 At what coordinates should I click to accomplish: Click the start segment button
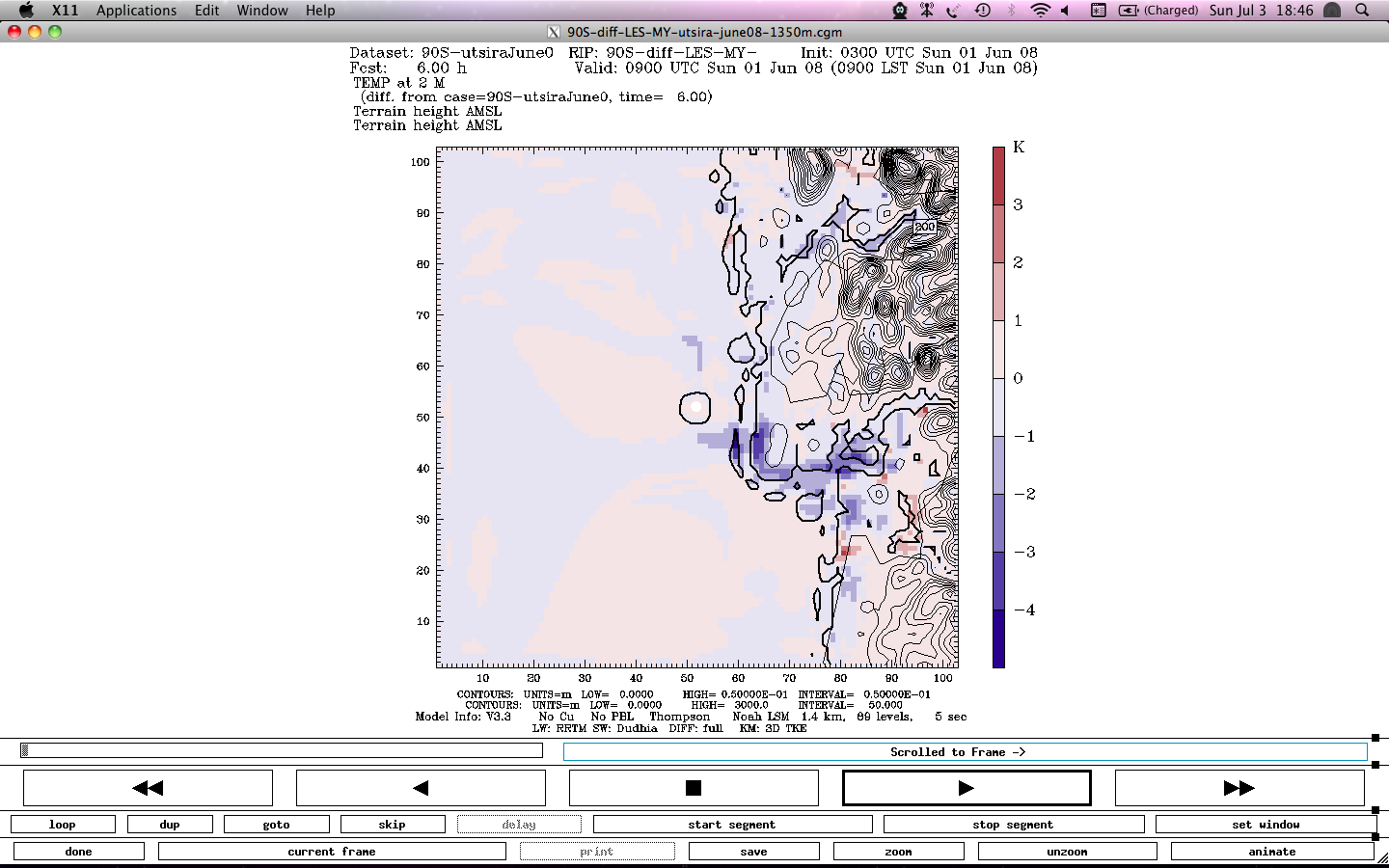[x=731, y=825]
